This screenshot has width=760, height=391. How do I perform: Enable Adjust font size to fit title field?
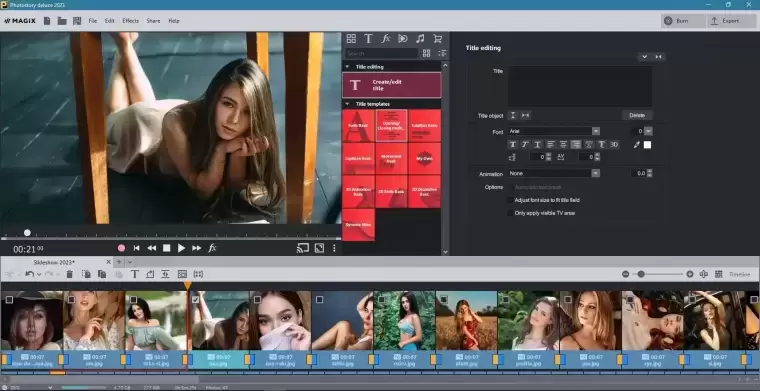click(510, 200)
